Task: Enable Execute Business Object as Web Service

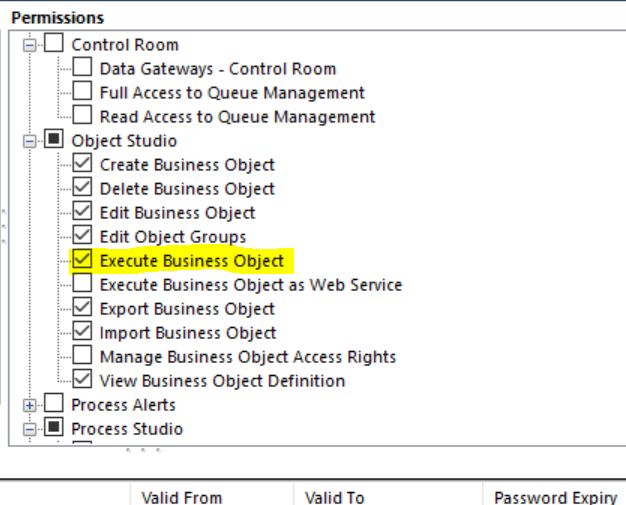Action: pyautogui.click(x=82, y=285)
